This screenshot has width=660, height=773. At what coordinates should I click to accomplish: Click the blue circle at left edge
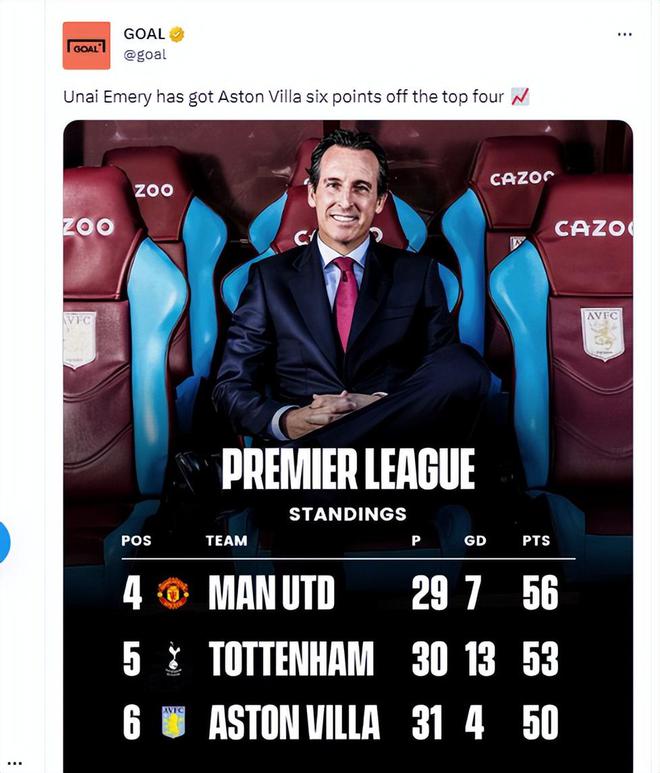coord(4,542)
